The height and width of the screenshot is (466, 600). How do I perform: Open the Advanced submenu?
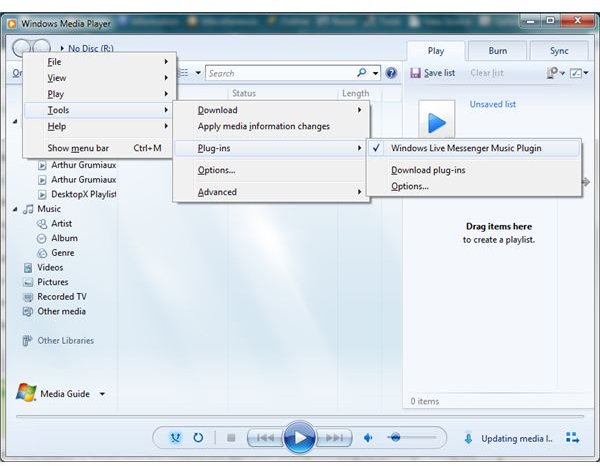[271, 192]
